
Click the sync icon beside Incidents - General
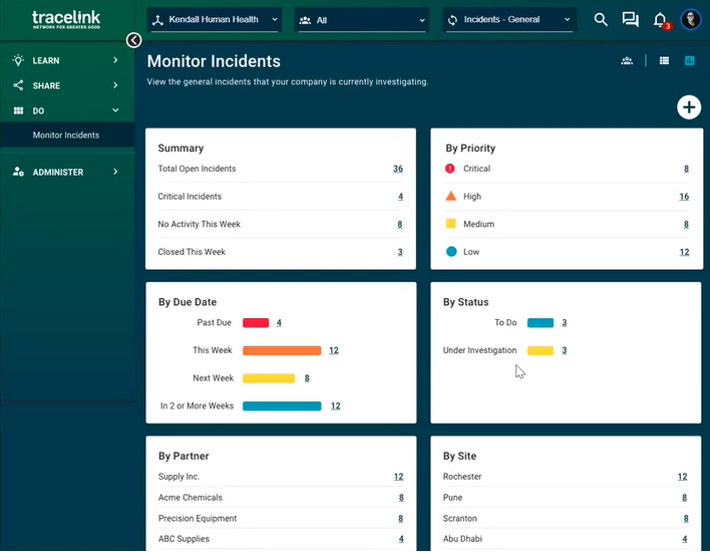452,20
